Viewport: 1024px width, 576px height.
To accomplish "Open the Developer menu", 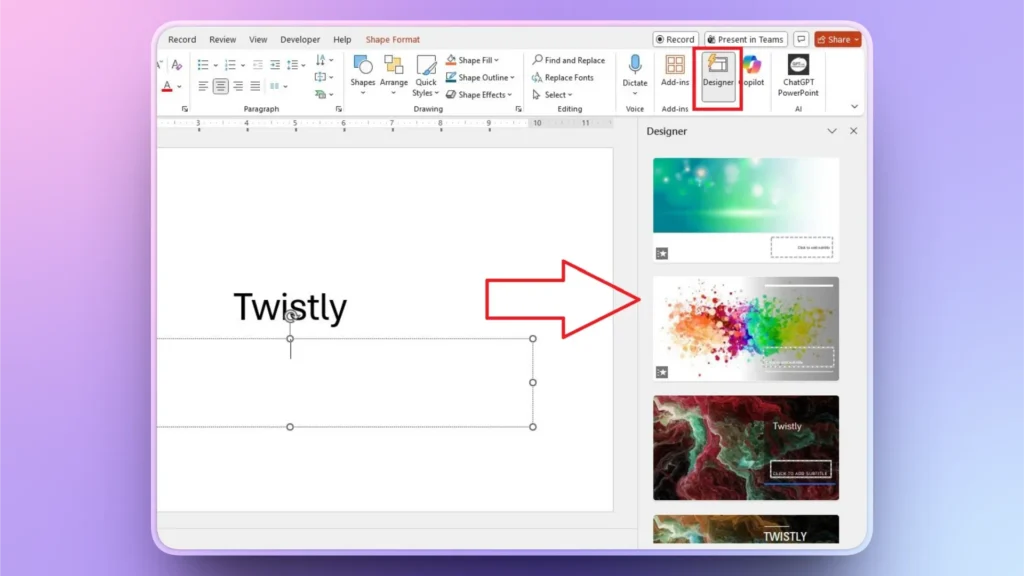I will click(300, 39).
